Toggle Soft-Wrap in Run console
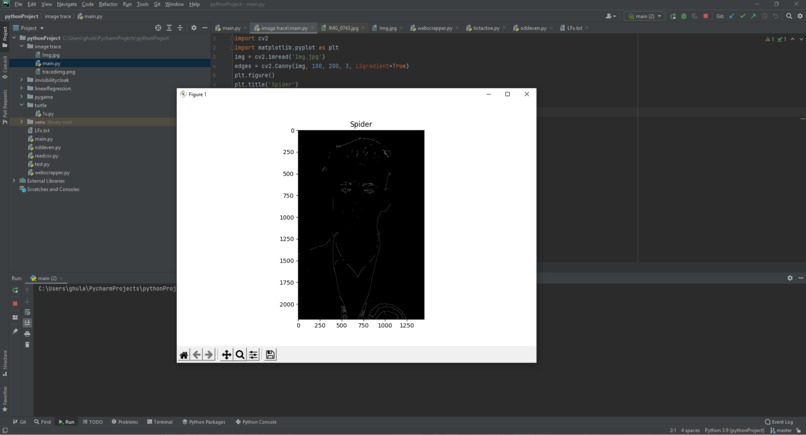The height and width of the screenshot is (435, 806). pos(27,312)
